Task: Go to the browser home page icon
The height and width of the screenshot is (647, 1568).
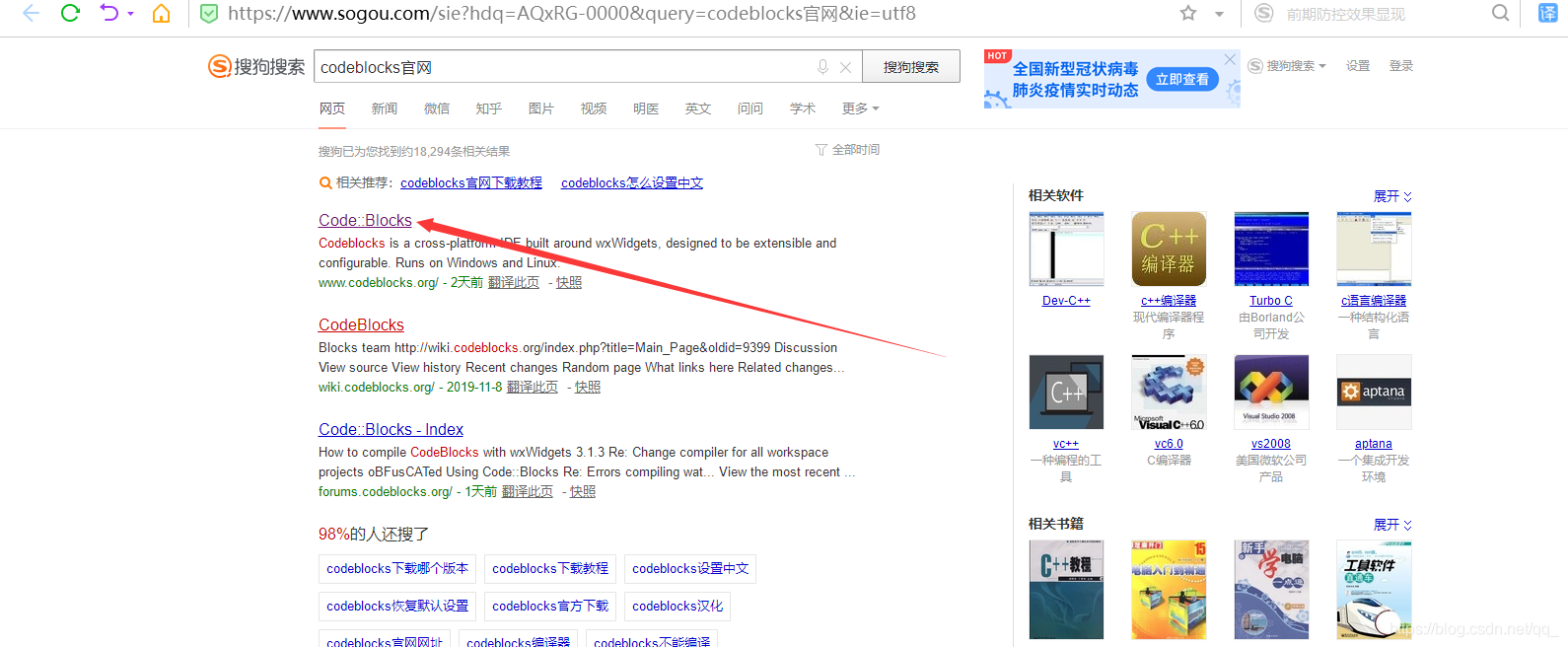Action: tap(161, 14)
